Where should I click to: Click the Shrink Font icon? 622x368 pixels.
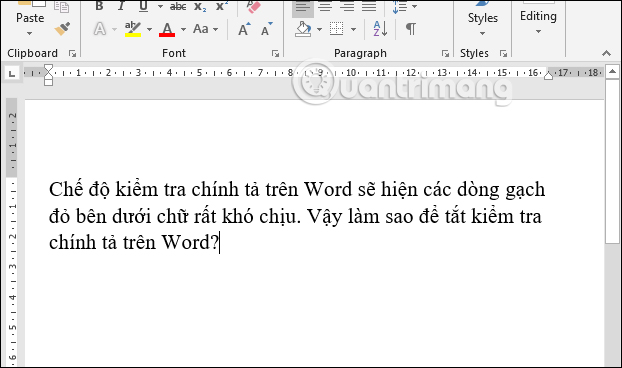(x=267, y=29)
